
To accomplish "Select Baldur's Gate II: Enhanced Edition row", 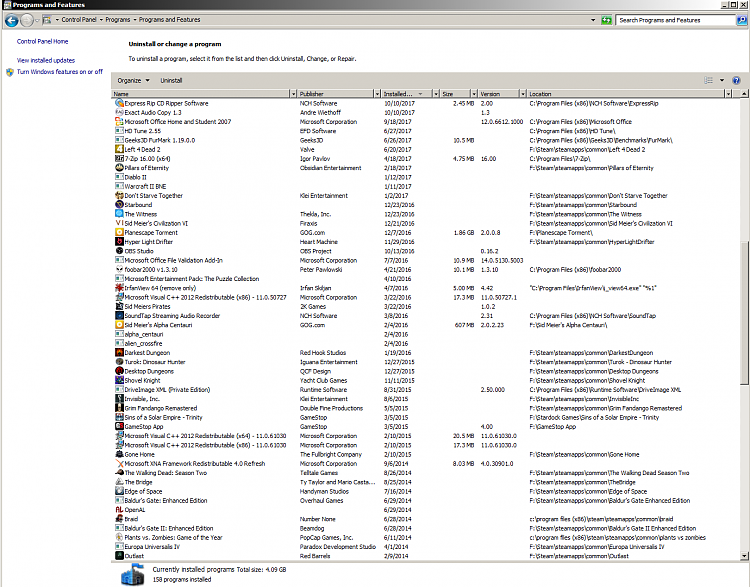I will click(426, 528).
